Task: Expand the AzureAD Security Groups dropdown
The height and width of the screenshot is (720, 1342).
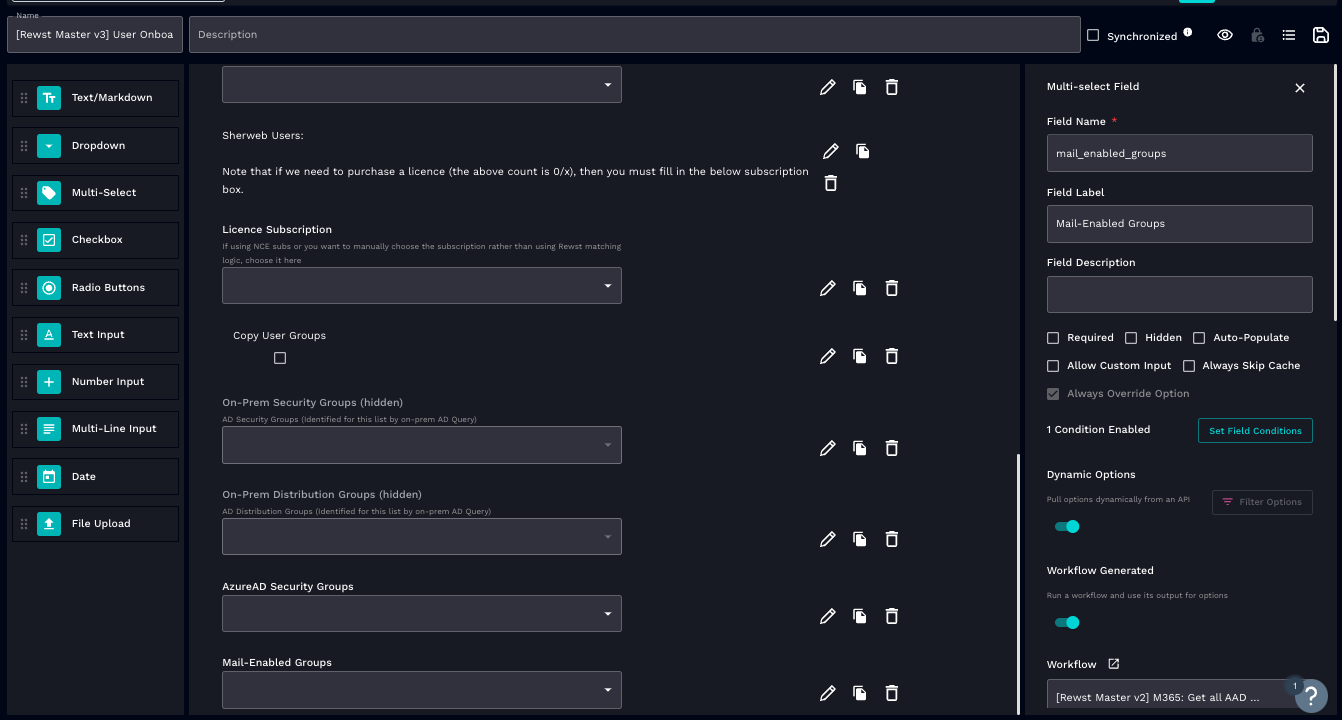Action: 421,614
